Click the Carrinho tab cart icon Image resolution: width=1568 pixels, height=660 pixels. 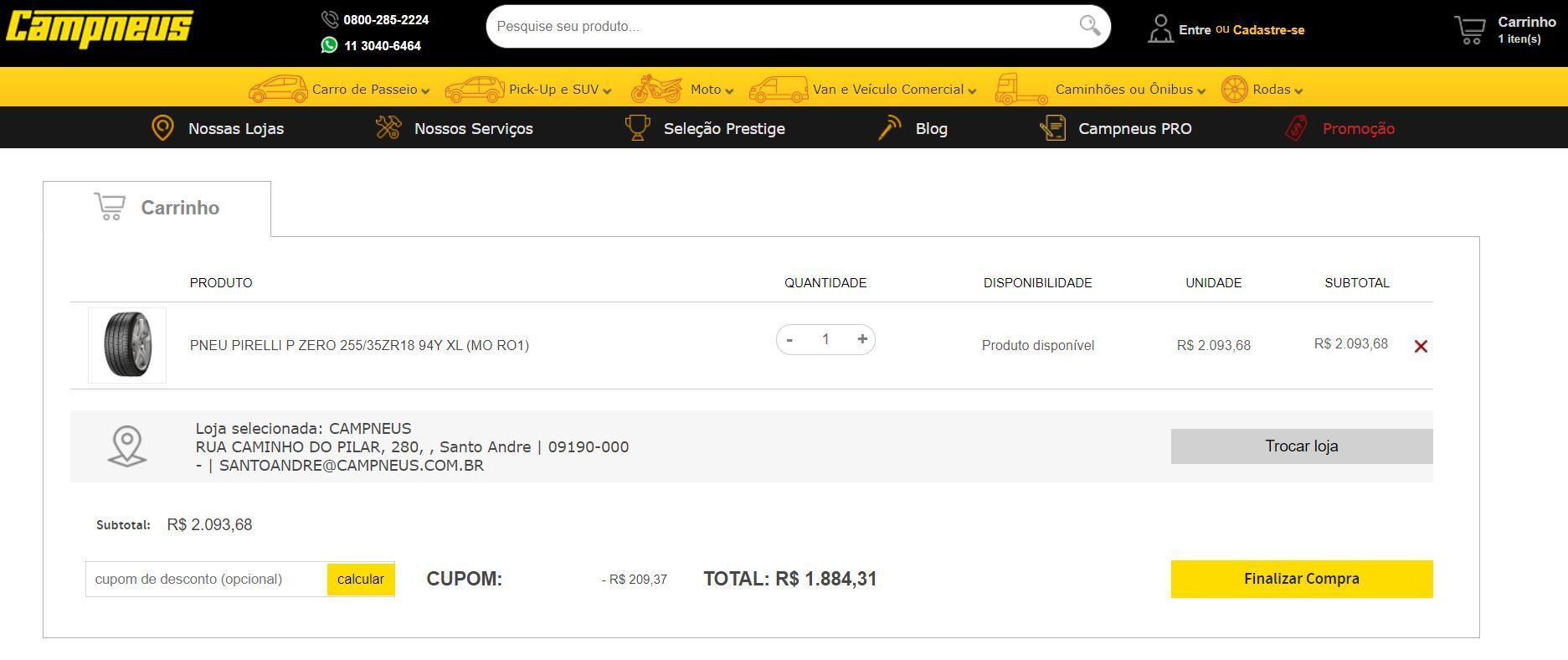(110, 207)
